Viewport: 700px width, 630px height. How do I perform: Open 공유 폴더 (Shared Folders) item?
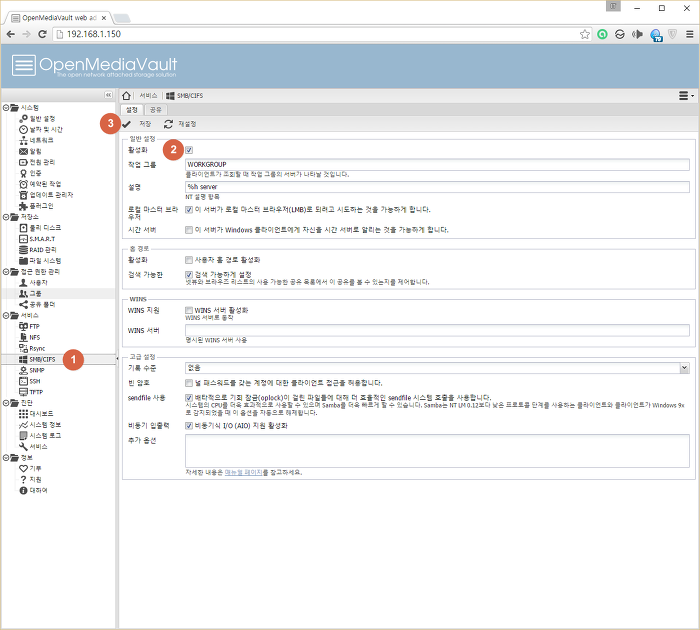37,305
